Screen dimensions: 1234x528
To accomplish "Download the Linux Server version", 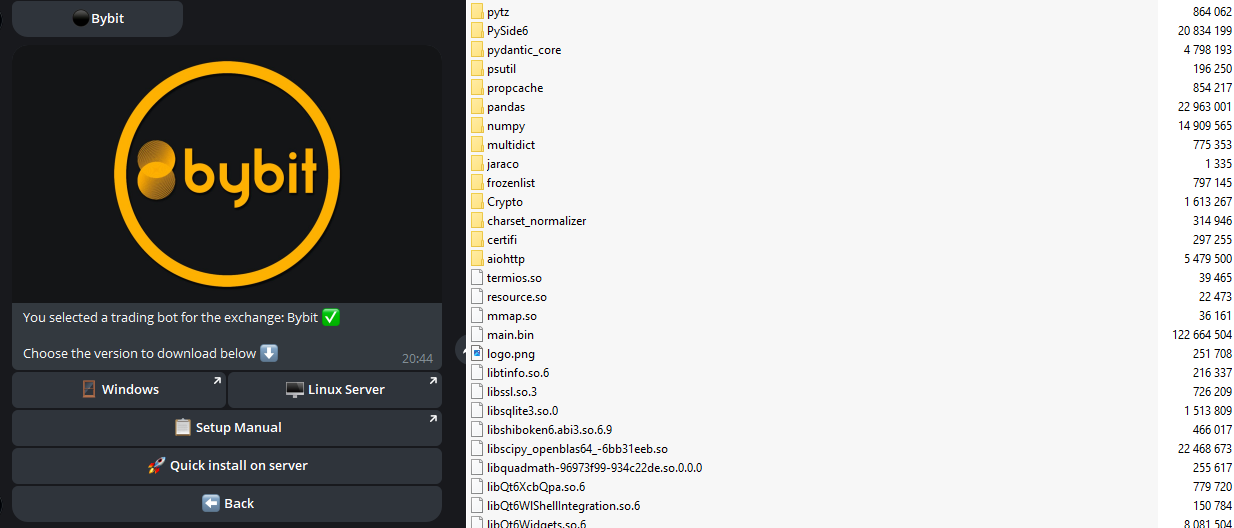I will point(335,390).
